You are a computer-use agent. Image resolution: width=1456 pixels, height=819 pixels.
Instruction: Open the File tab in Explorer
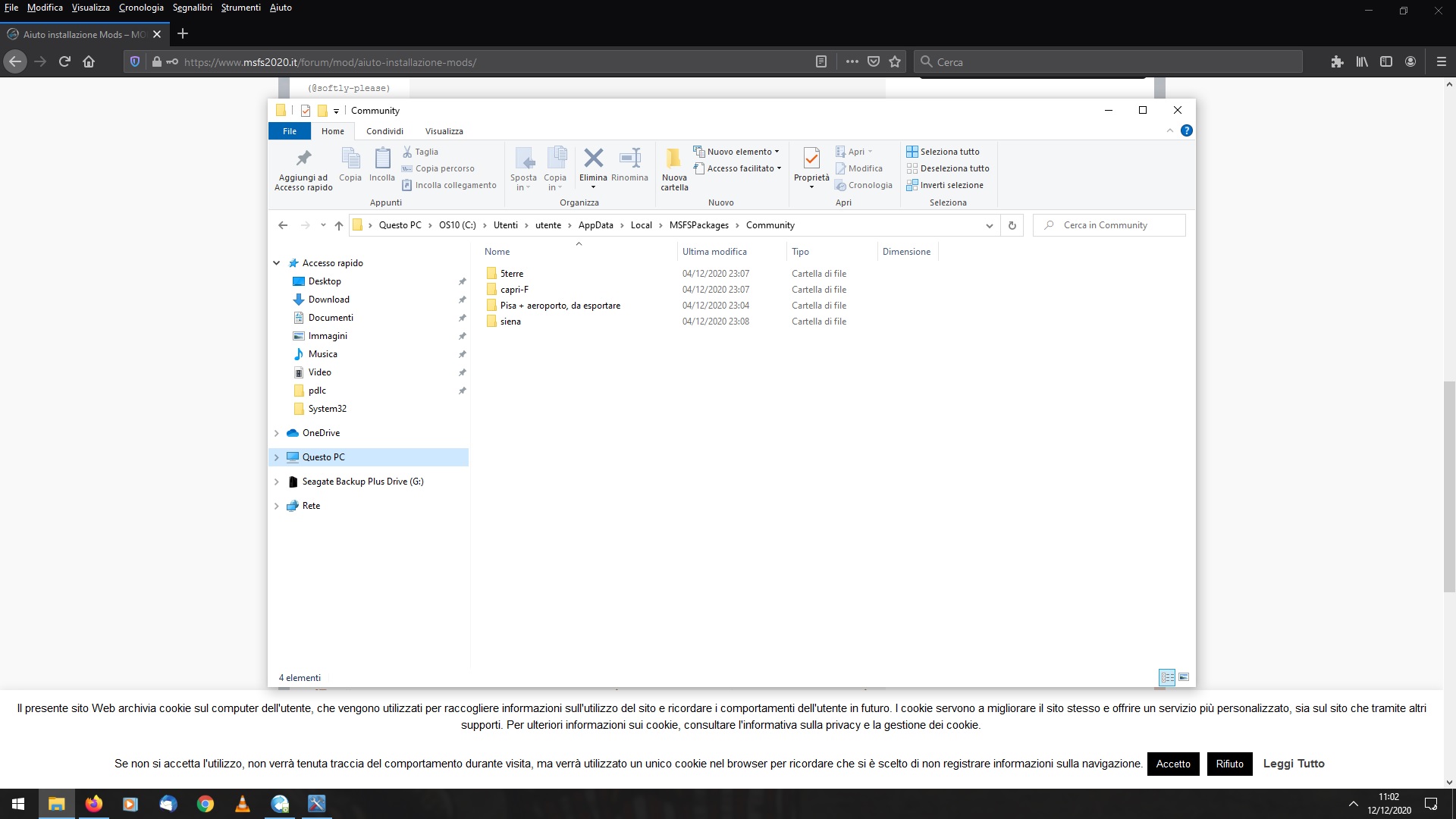[290, 131]
